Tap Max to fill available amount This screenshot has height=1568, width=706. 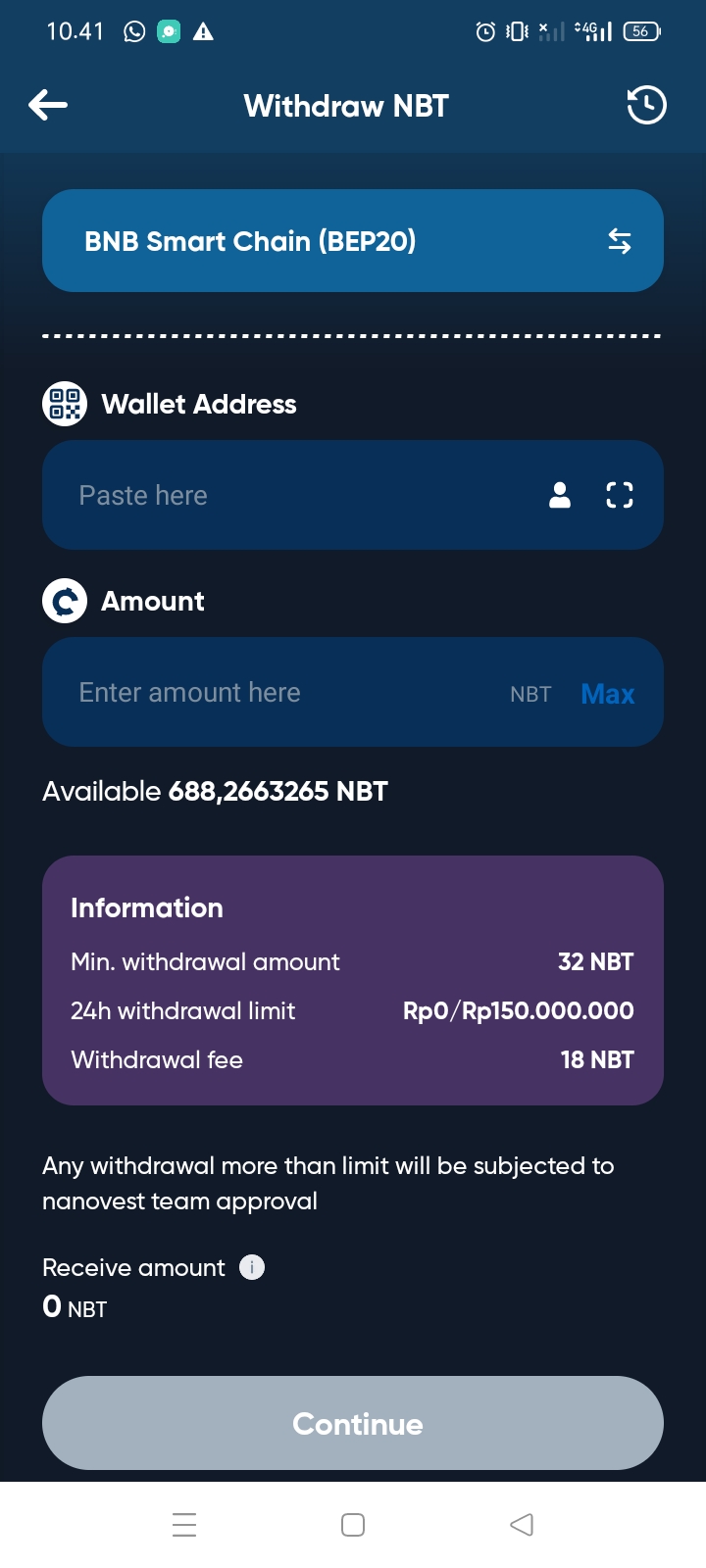click(x=608, y=694)
